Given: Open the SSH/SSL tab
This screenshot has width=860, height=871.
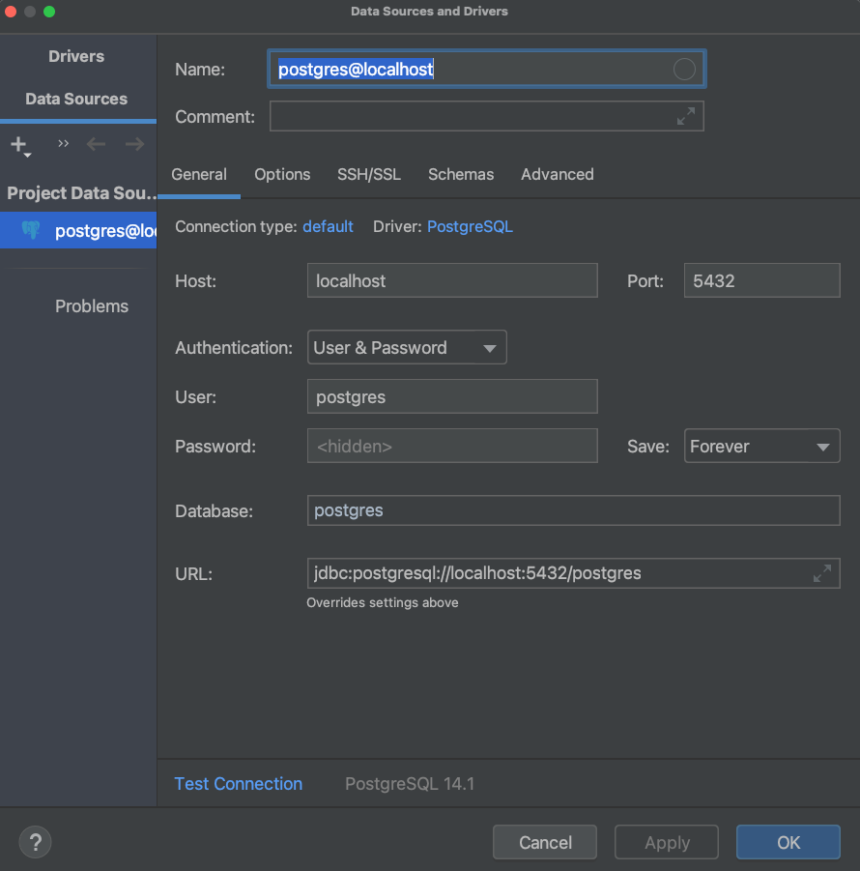Looking at the screenshot, I should coord(369,174).
